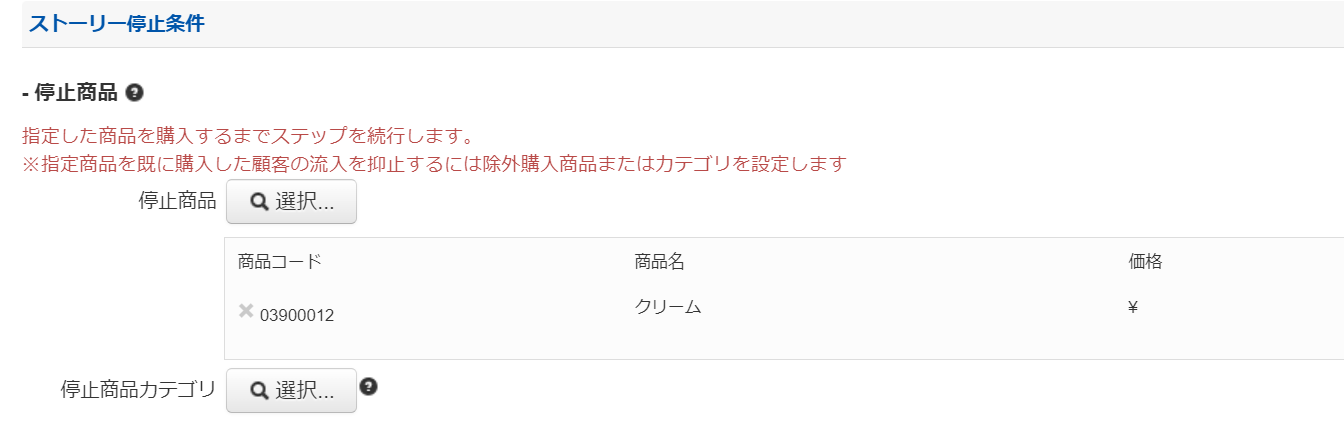Click the product name クリーム

tap(668, 307)
